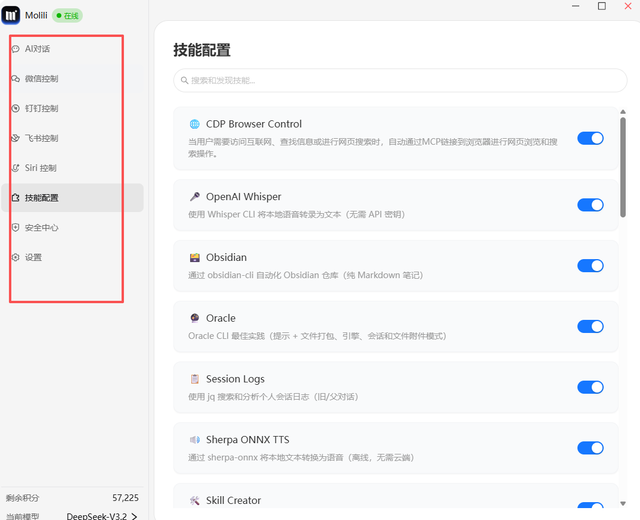Maximize the Molili window

pyautogui.click(x=602, y=6)
